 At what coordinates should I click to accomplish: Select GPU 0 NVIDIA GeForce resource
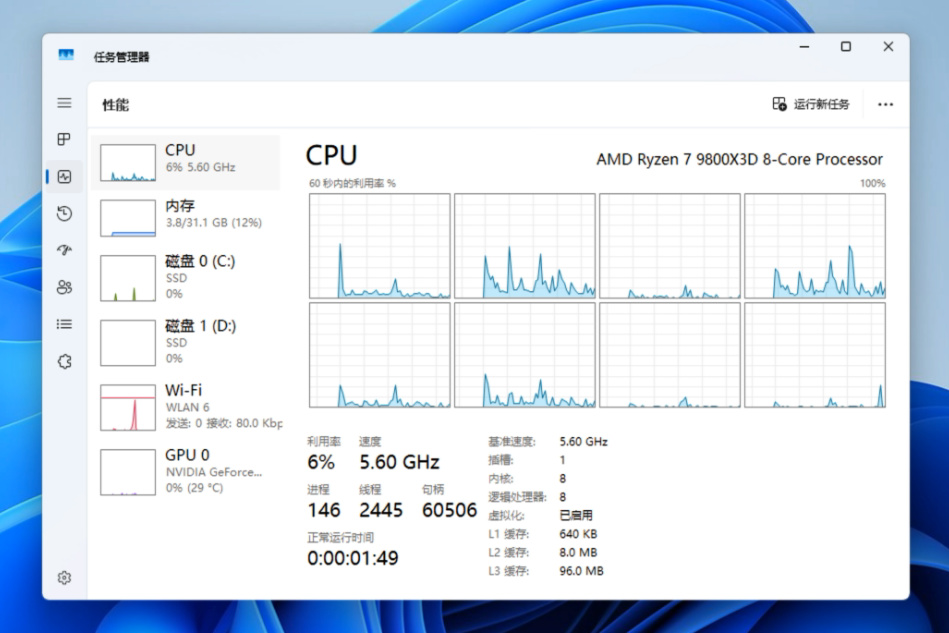(185, 472)
